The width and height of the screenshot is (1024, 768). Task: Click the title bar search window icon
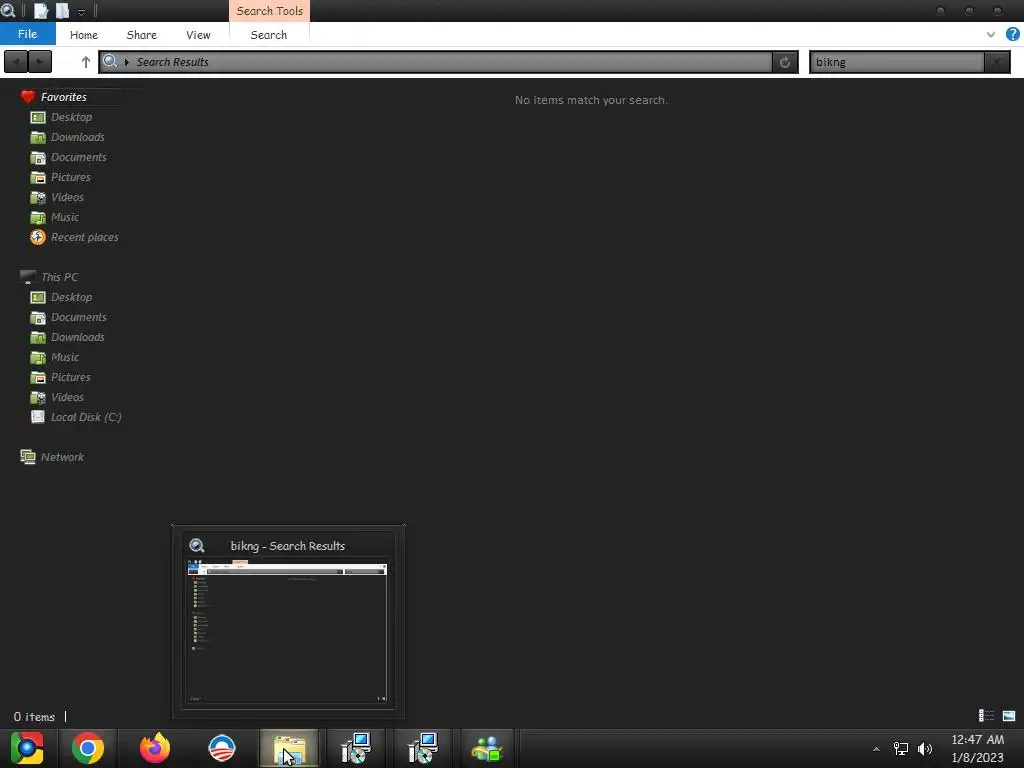[8, 10]
